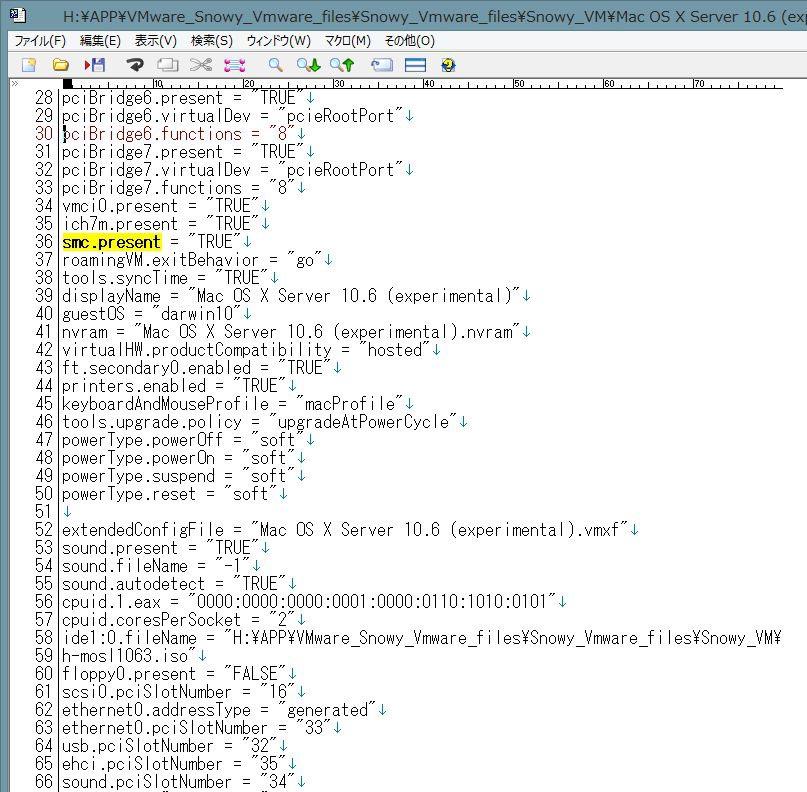
Task: Find next with the green down-arrow icon
Action: coord(309,65)
